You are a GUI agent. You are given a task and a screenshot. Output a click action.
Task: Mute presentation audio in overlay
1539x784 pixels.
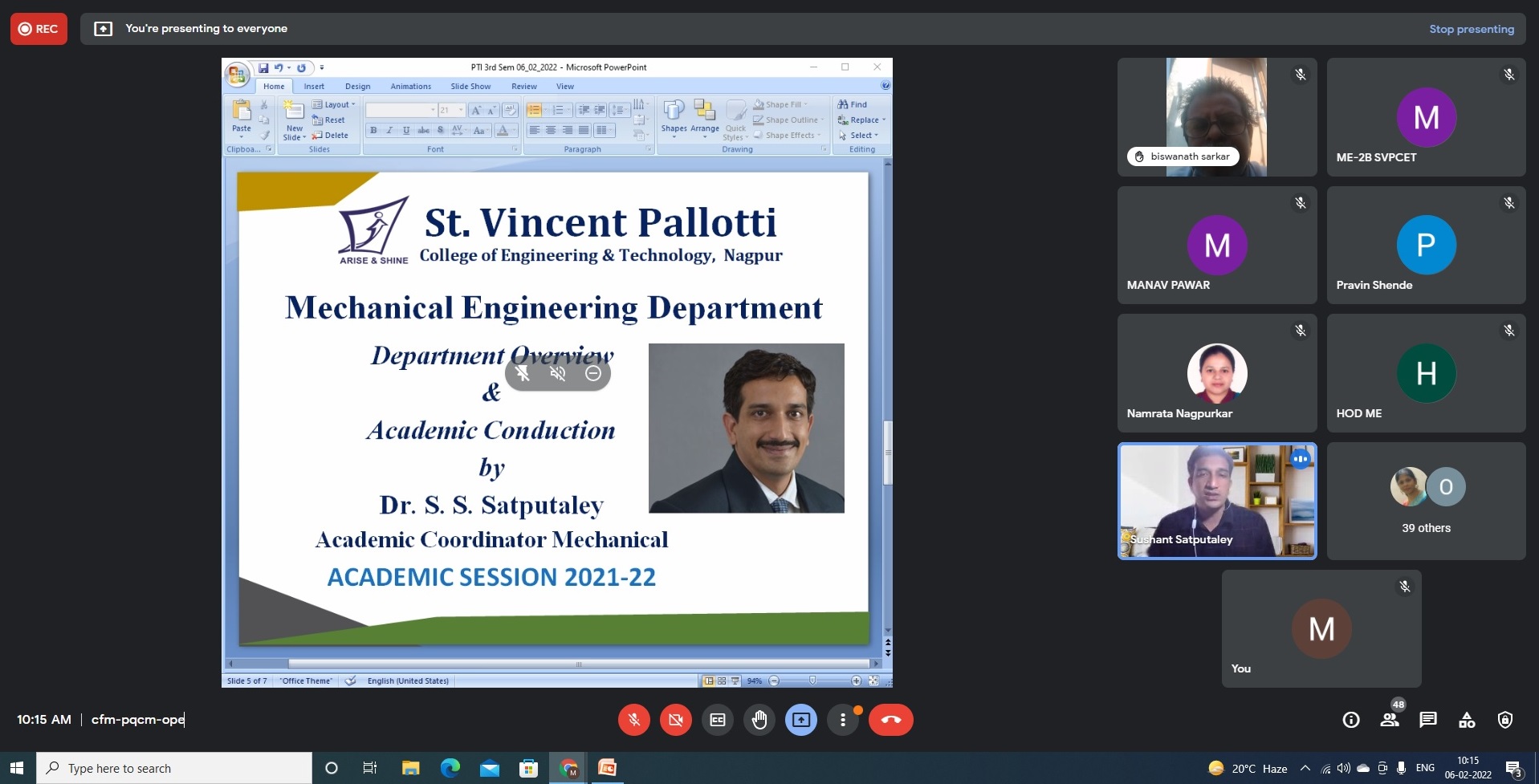click(558, 373)
